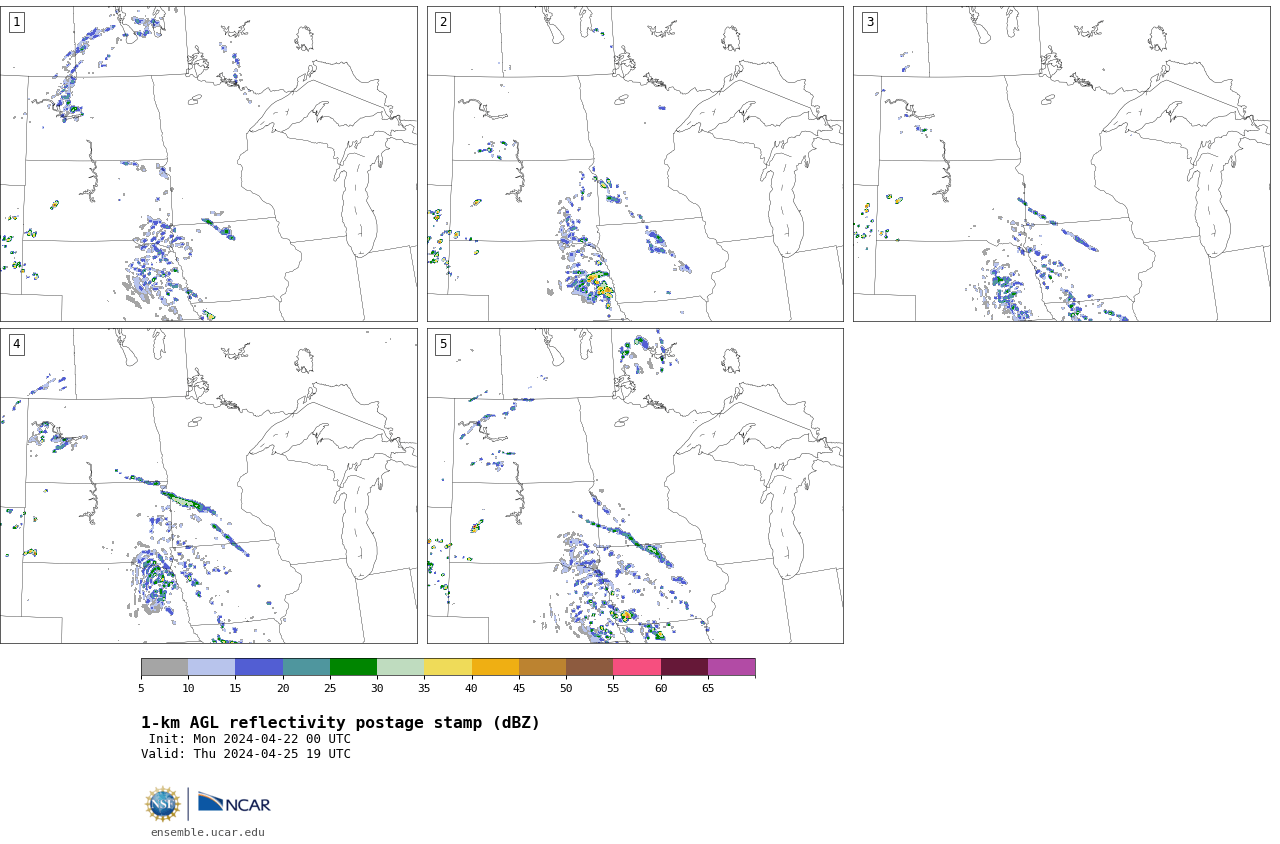This screenshot has width=1280, height=844.
Task: Click the member label box '3'
Action: point(869,22)
